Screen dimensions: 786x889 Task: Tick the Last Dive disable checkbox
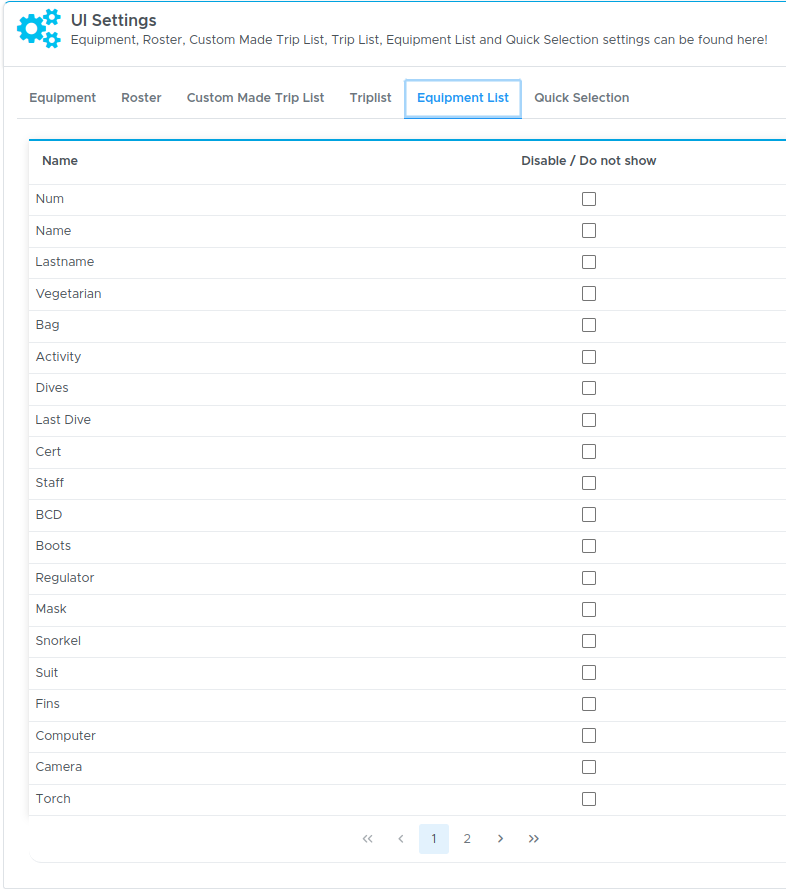tap(589, 420)
